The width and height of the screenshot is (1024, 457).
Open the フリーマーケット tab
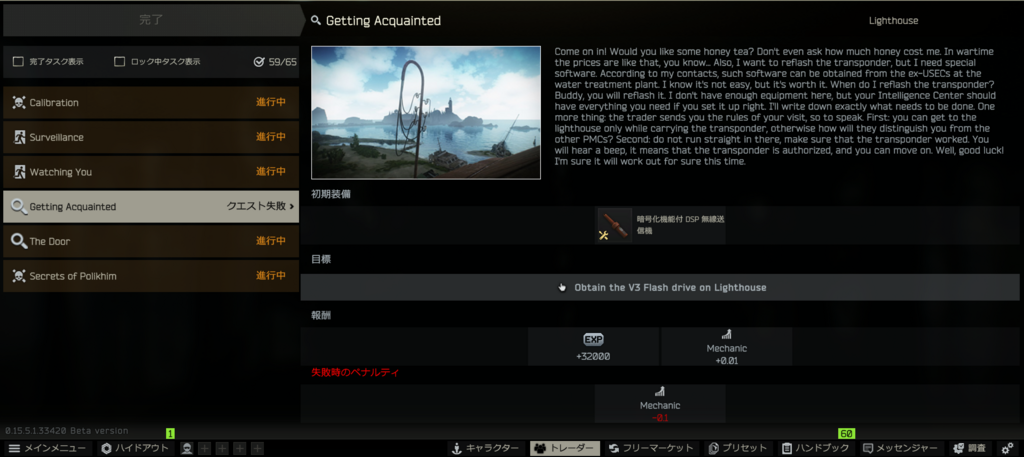(651, 449)
